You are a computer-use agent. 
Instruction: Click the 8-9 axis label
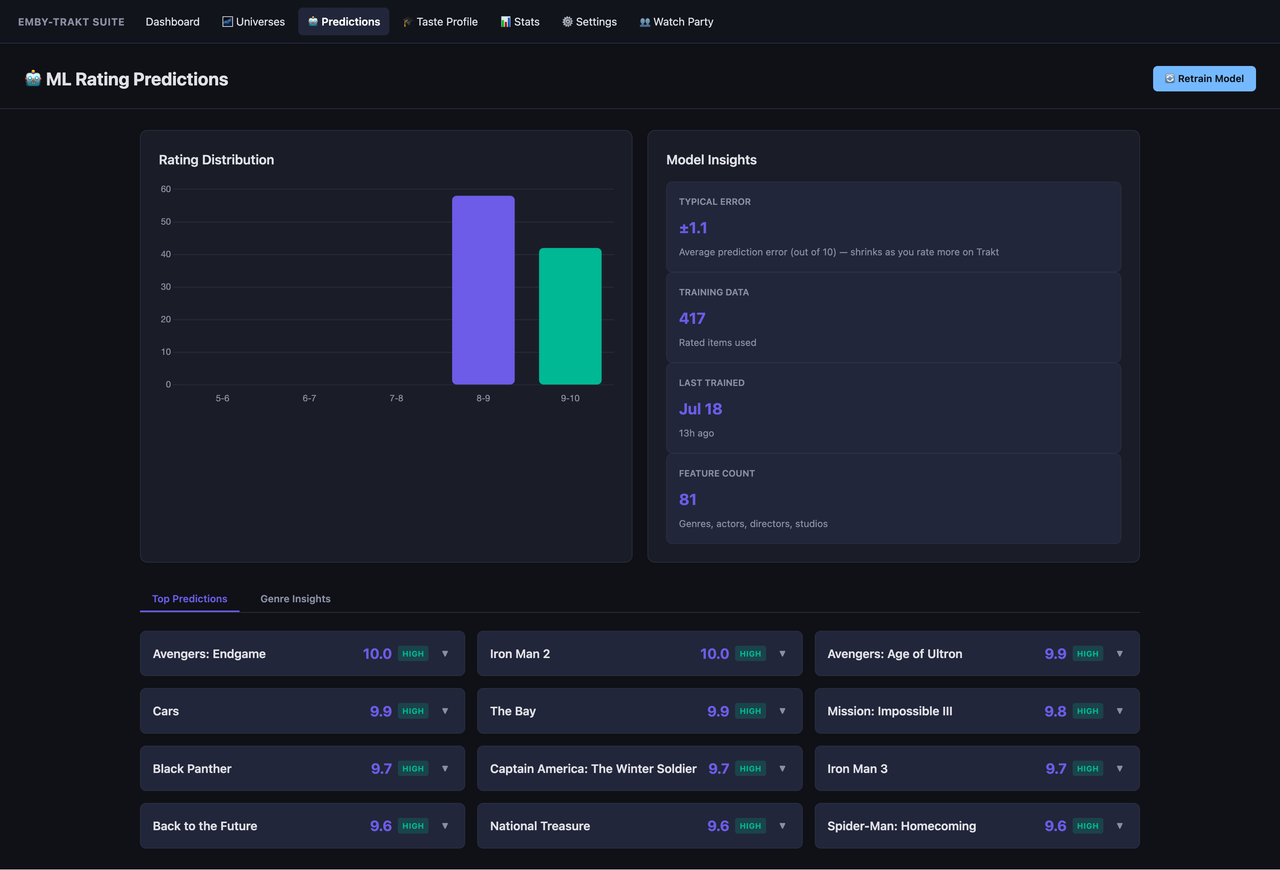[483, 398]
